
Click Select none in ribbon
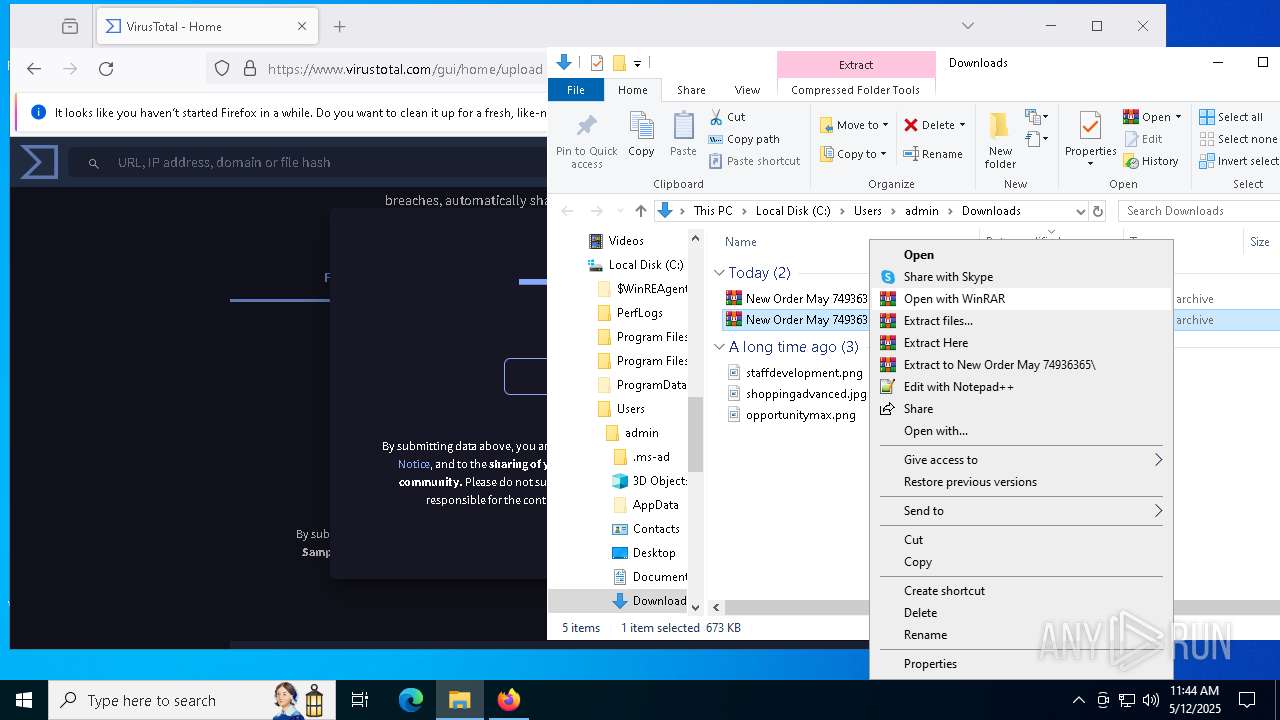[x=1238, y=139]
